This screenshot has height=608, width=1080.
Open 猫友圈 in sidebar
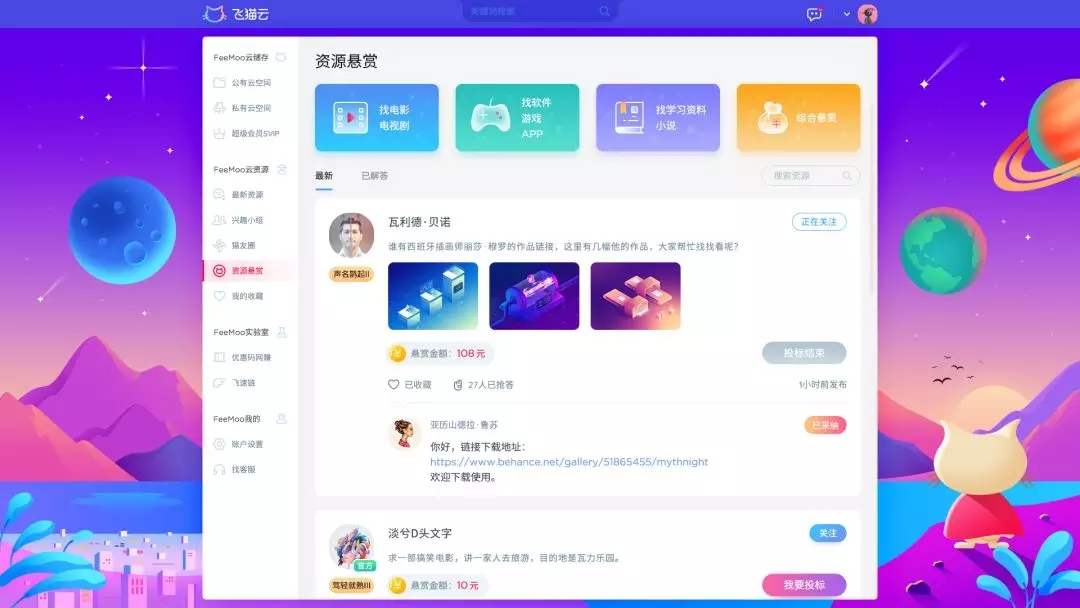coord(242,245)
